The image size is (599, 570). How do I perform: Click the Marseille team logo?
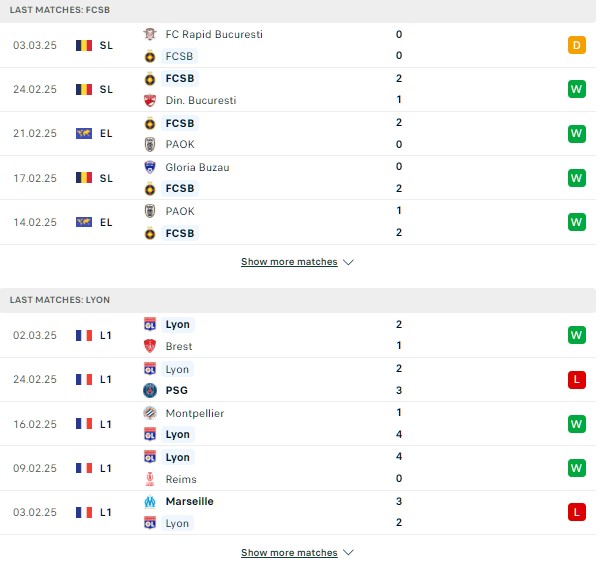tap(150, 501)
